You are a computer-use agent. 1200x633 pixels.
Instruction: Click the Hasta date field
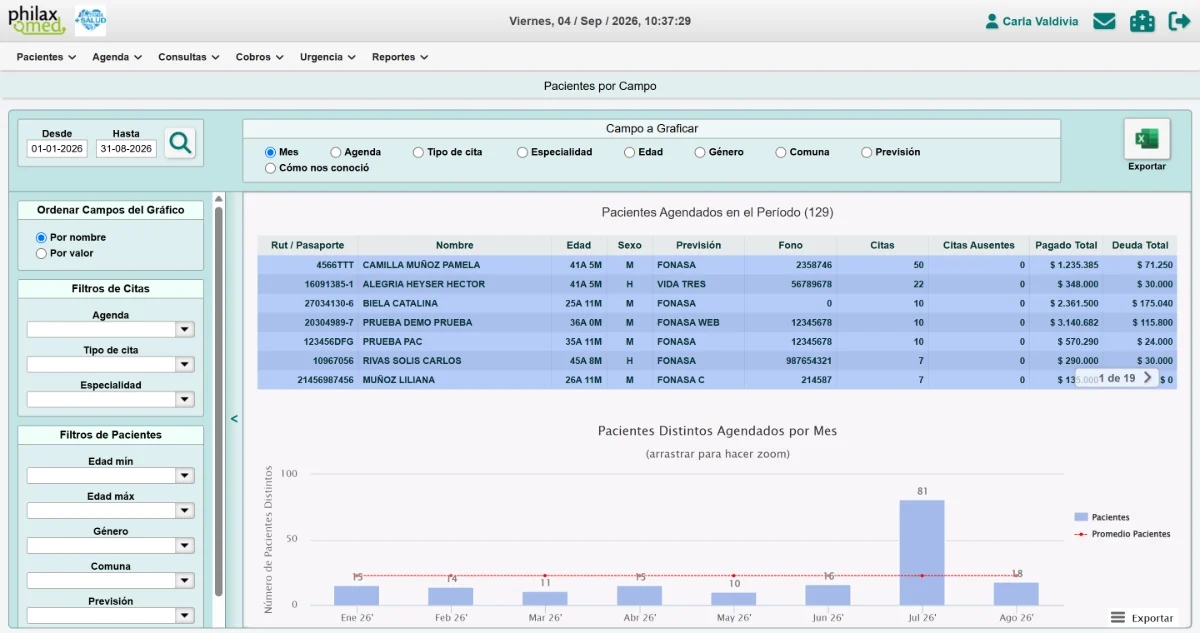(x=126, y=149)
